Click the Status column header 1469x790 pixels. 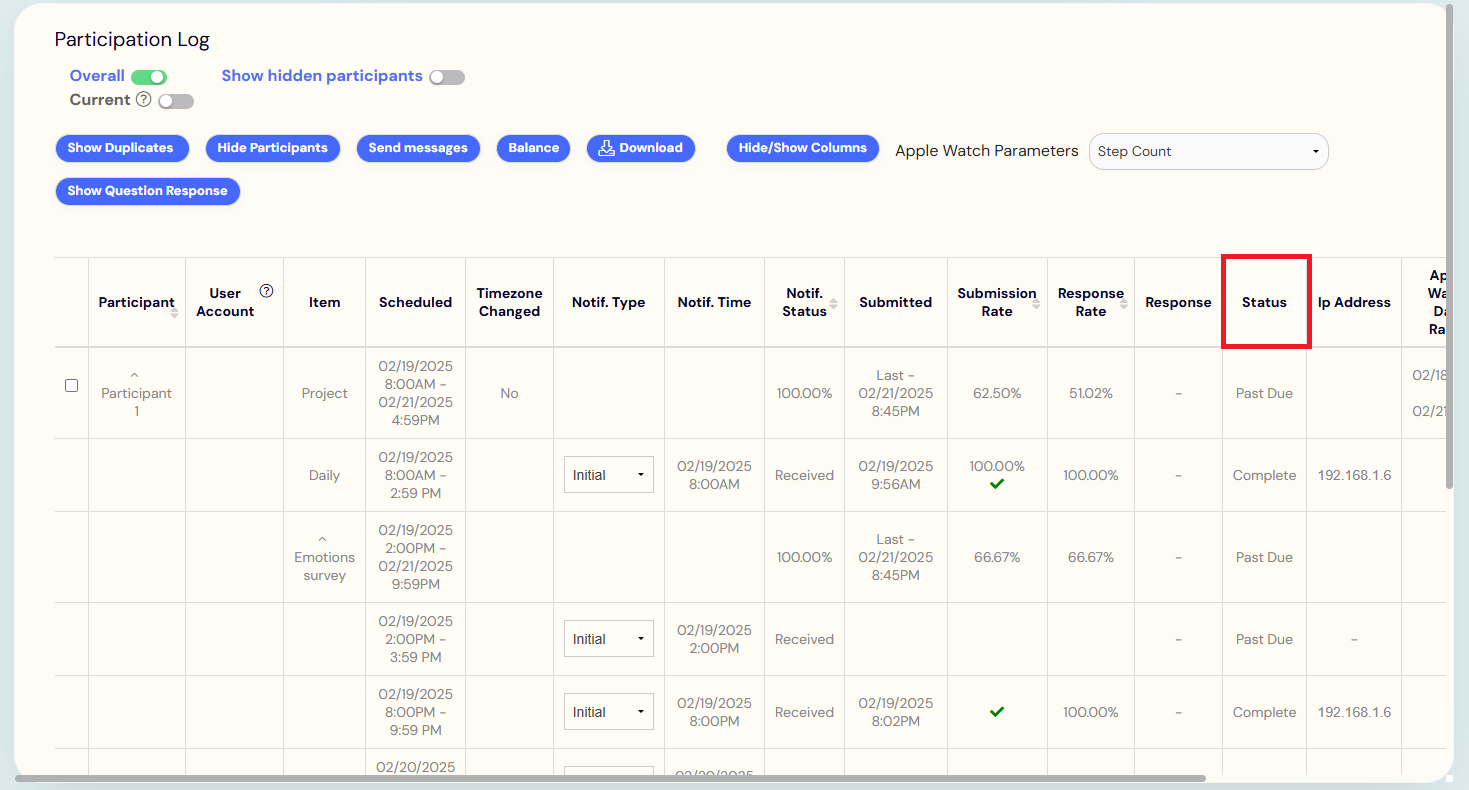point(1264,302)
